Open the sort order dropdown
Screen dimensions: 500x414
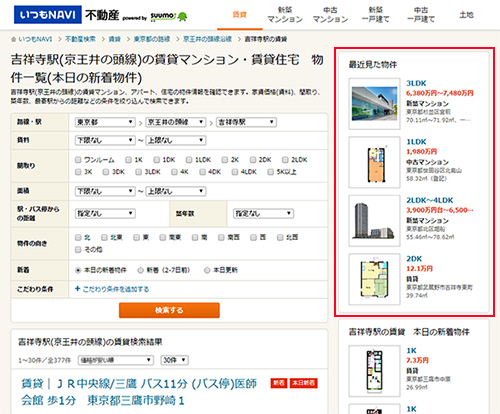(x=116, y=360)
